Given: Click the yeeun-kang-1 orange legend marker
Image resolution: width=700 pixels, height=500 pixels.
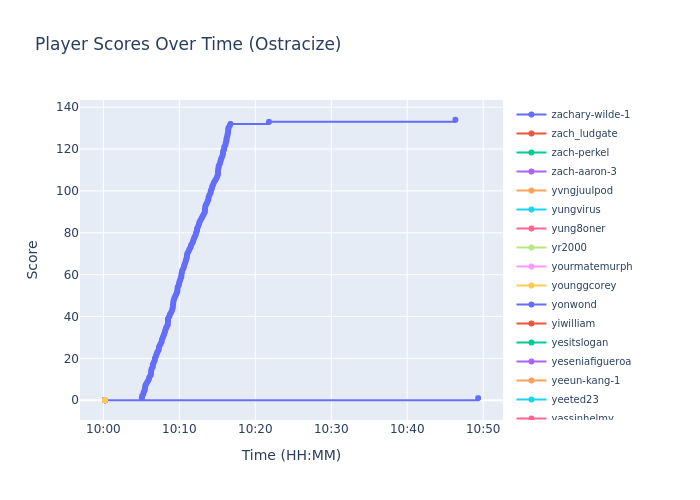Looking at the screenshot, I should coord(531,381).
